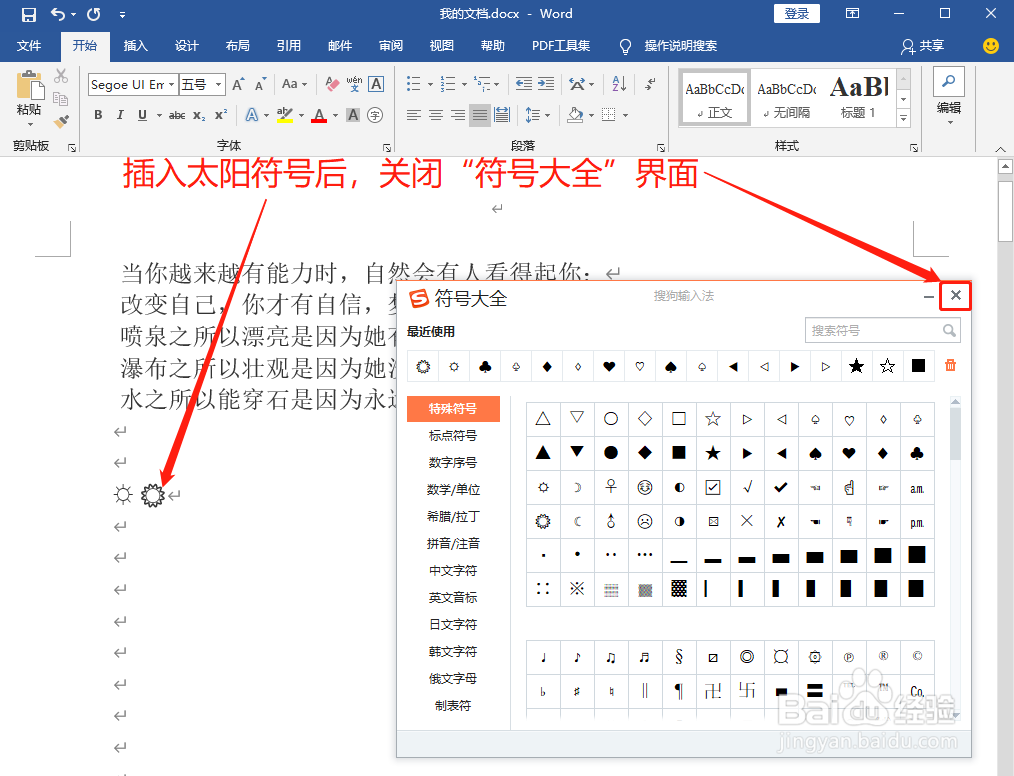Toggle distributed alignment
This screenshot has height=776, width=1014.
point(502,115)
